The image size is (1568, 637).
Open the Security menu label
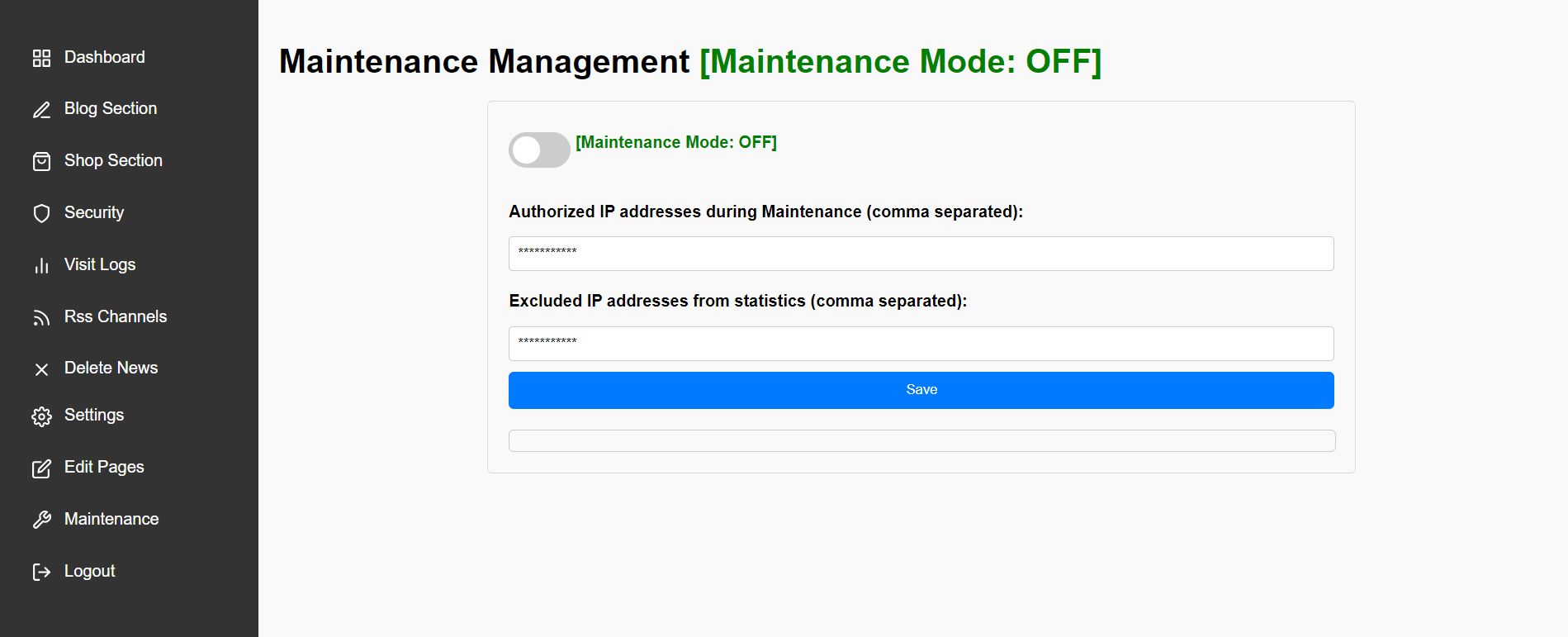94,212
